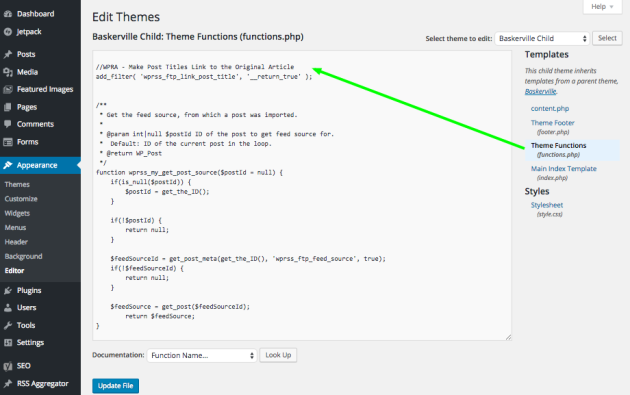The height and width of the screenshot is (395, 630).
Task: Open Function Name documentation dropdown
Action: (202, 355)
